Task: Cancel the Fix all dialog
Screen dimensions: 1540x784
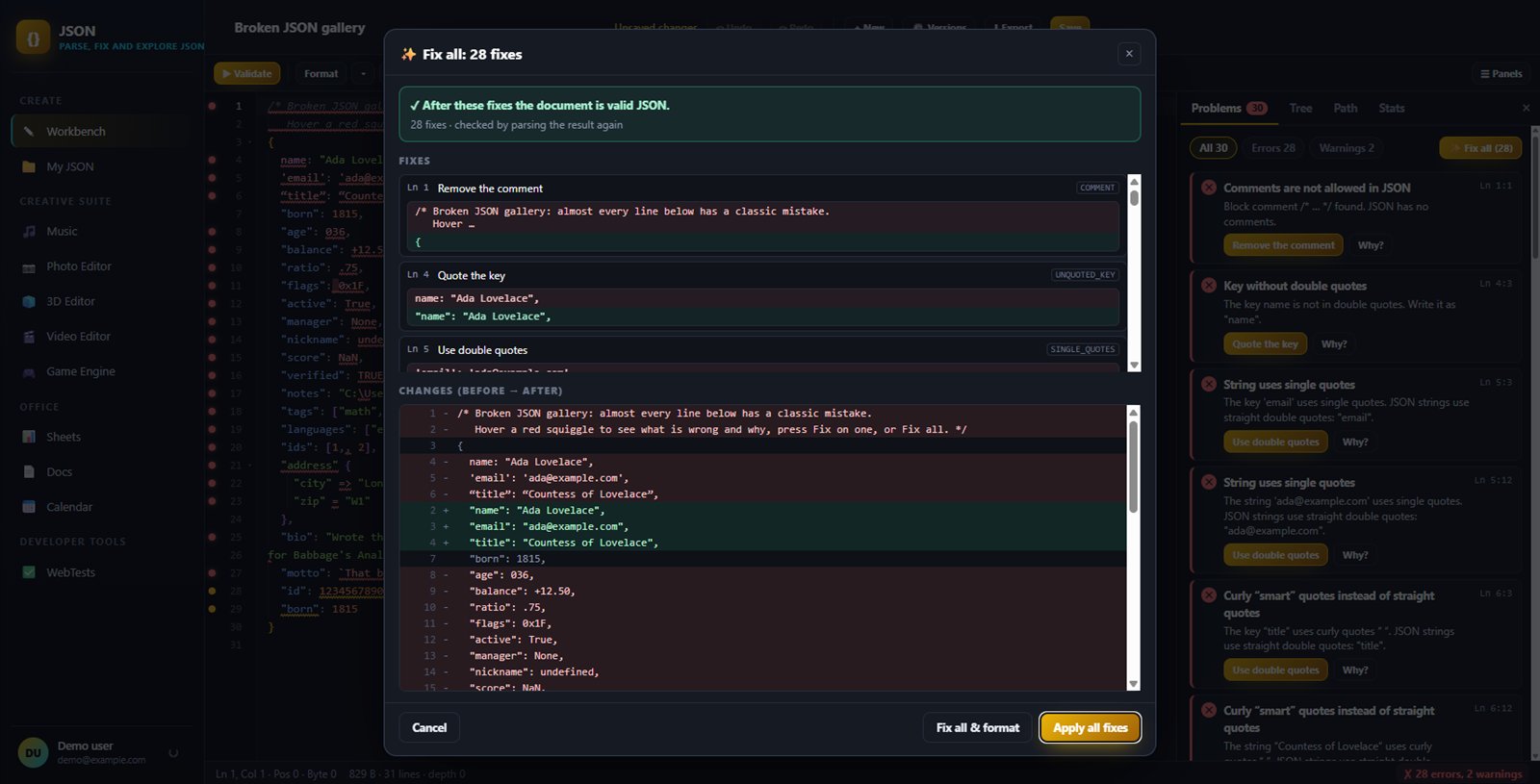Action: click(429, 728)
